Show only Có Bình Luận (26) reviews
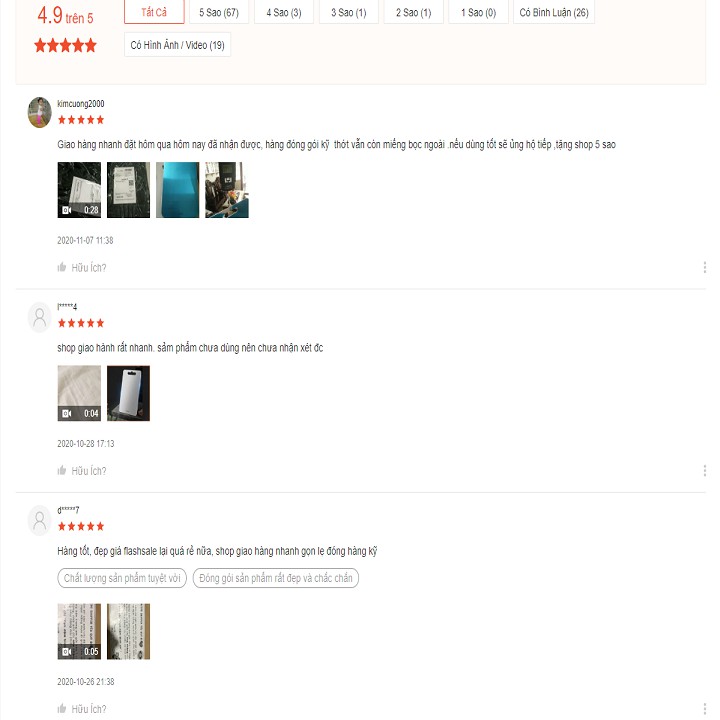Image resolution: width=720 pixels, height=720 pixels. tap(554, 12)
